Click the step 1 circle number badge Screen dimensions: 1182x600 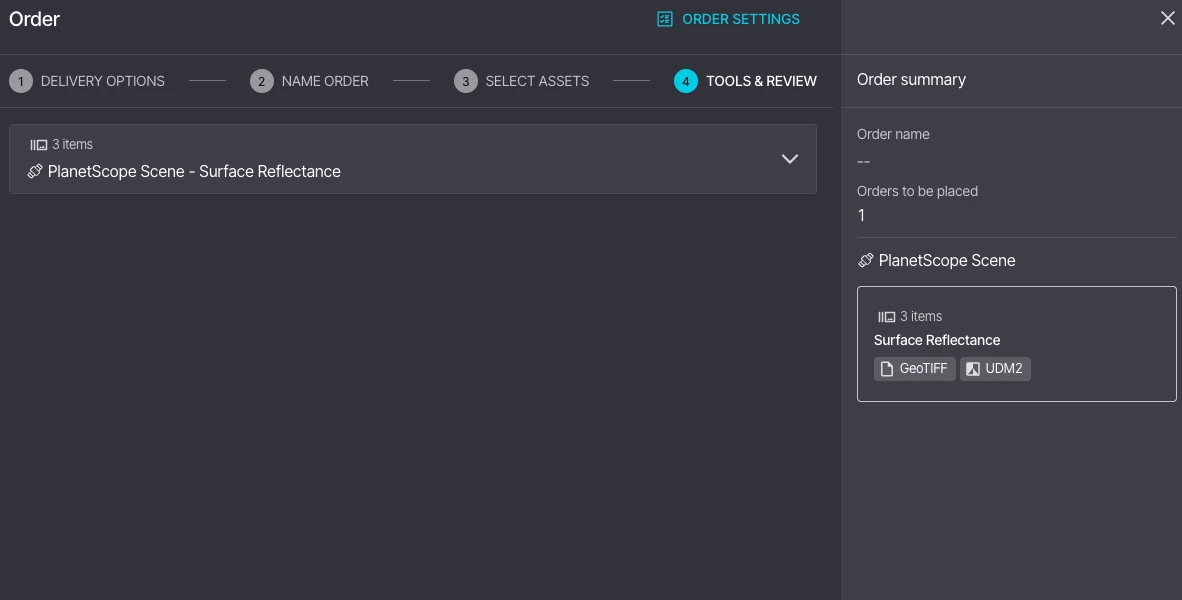pos(21,81)
